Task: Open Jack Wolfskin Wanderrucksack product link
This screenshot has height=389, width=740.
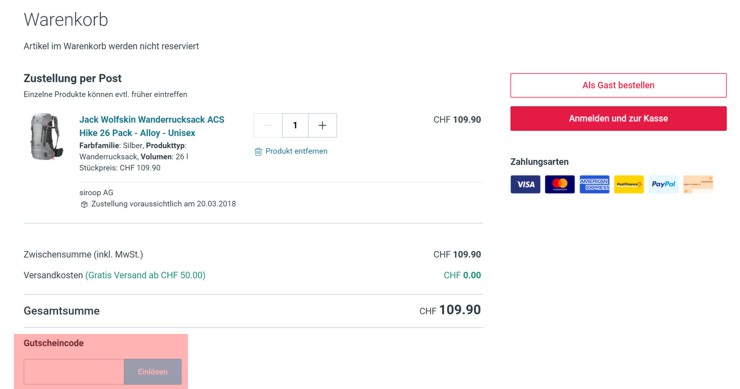Action: coord(151,126)
